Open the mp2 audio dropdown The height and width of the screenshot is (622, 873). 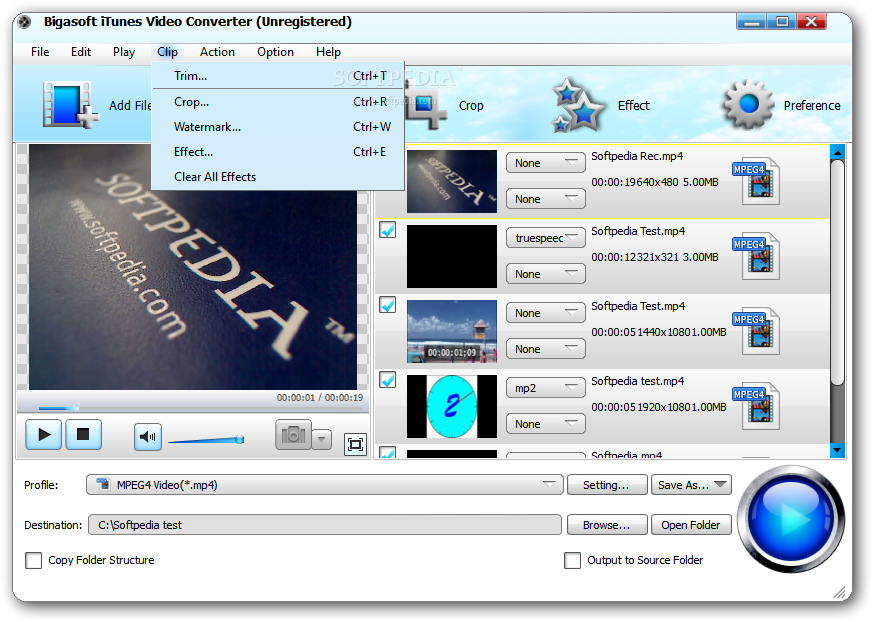(x=546, y=388)
